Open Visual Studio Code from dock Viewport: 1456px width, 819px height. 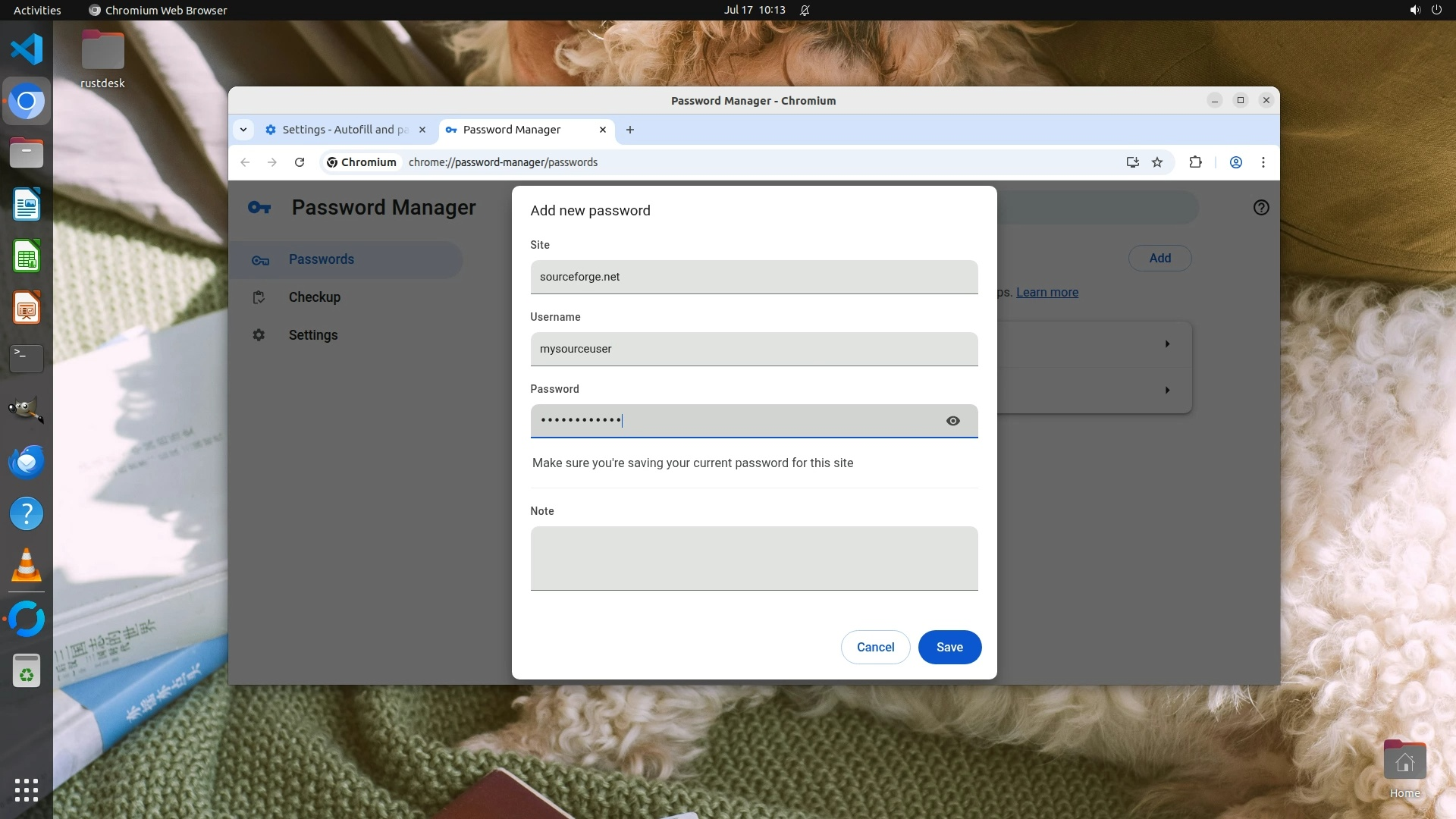tap(27, 50)
